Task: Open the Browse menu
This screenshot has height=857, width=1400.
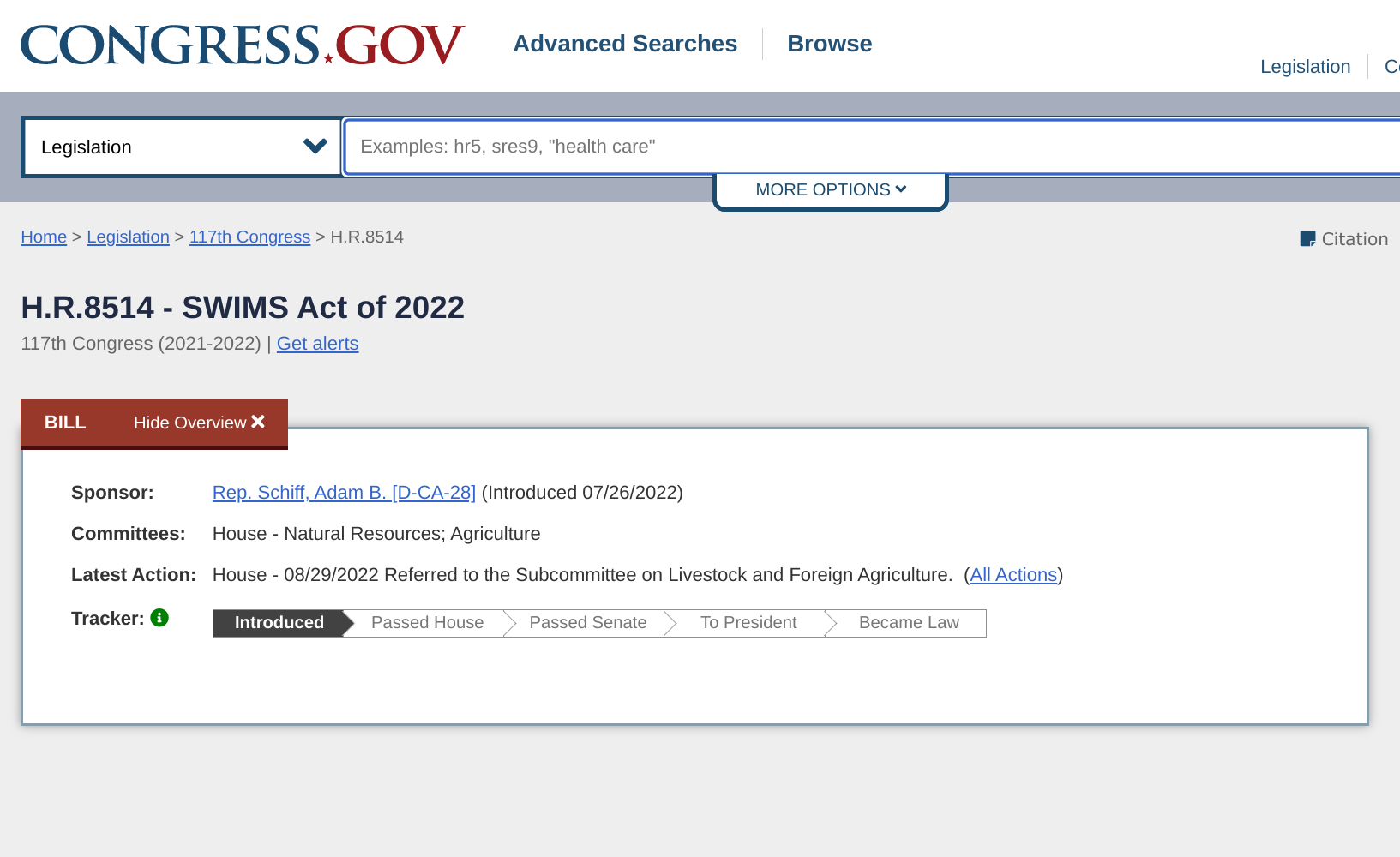Action: pos(829,44)
